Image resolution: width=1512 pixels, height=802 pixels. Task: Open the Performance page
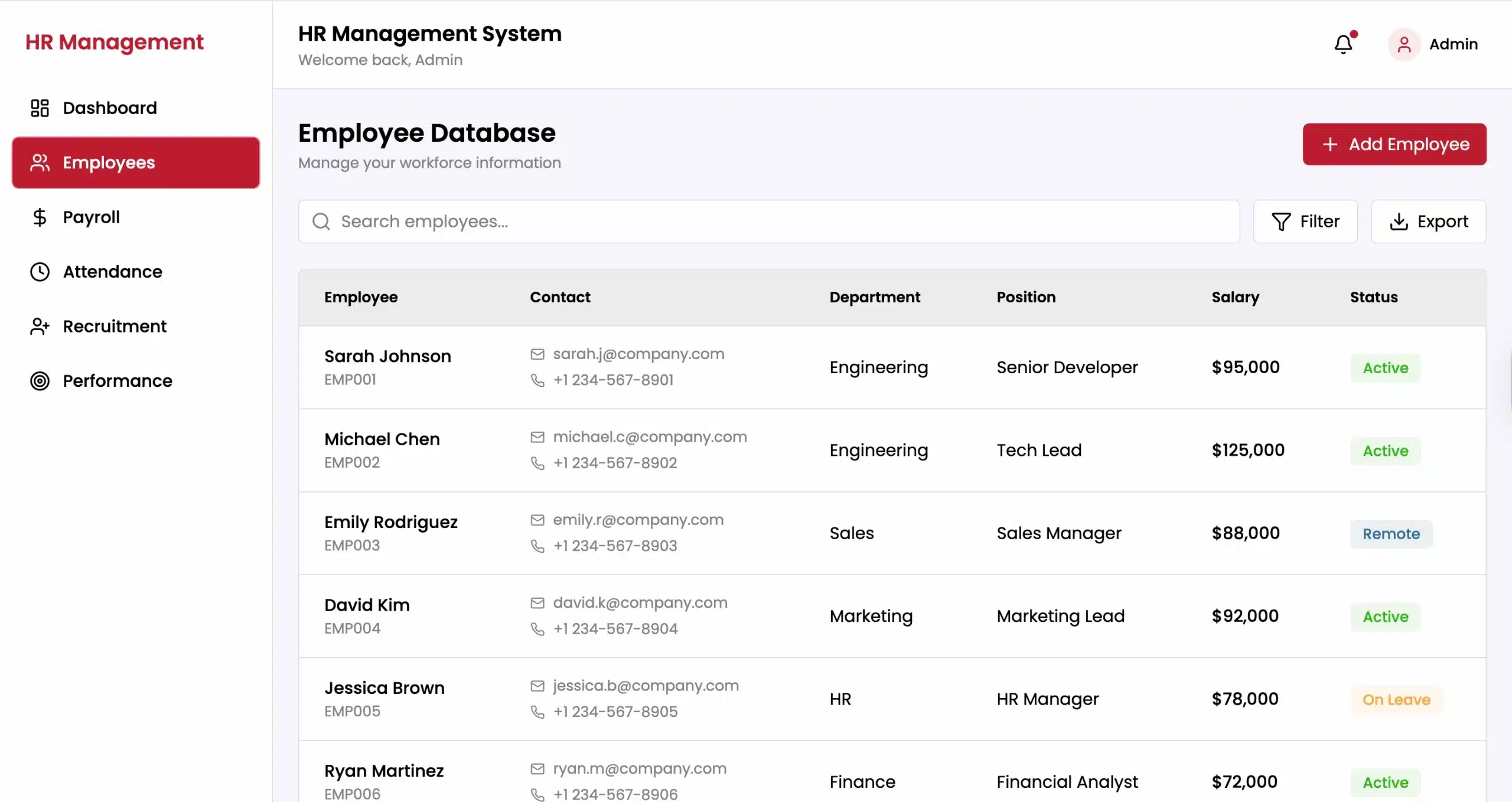pos(118,381)
